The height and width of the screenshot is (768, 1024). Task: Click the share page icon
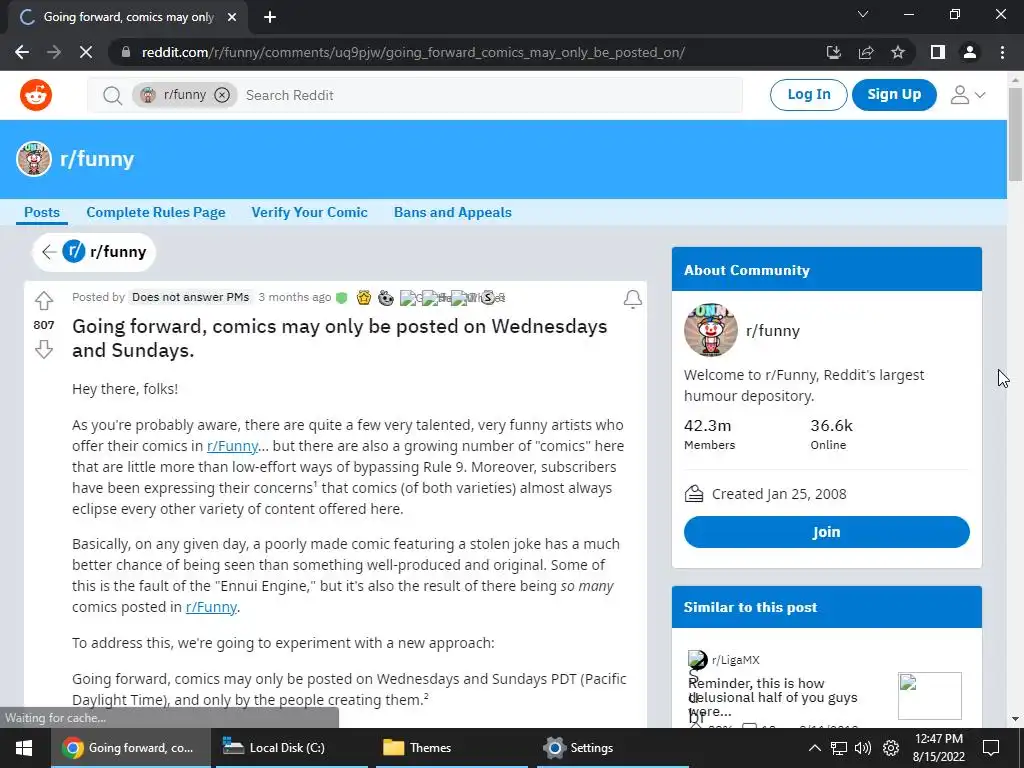866,52
